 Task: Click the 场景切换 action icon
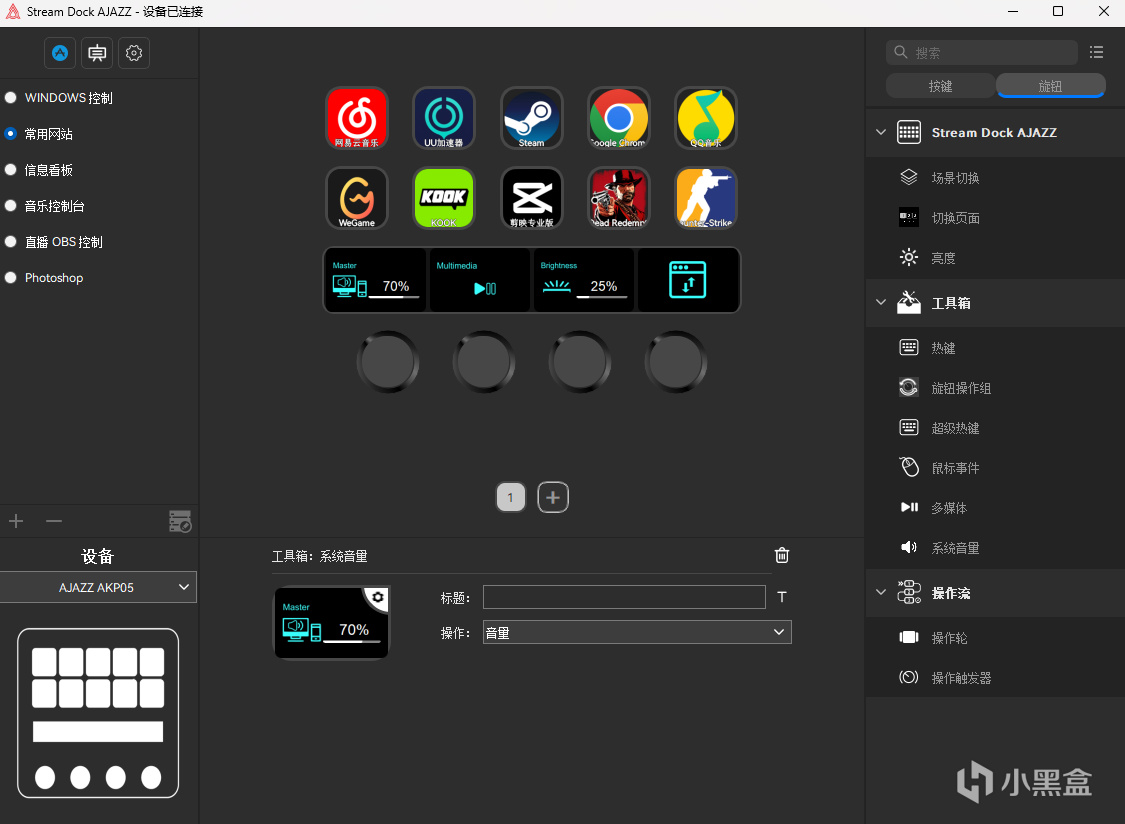909,177
